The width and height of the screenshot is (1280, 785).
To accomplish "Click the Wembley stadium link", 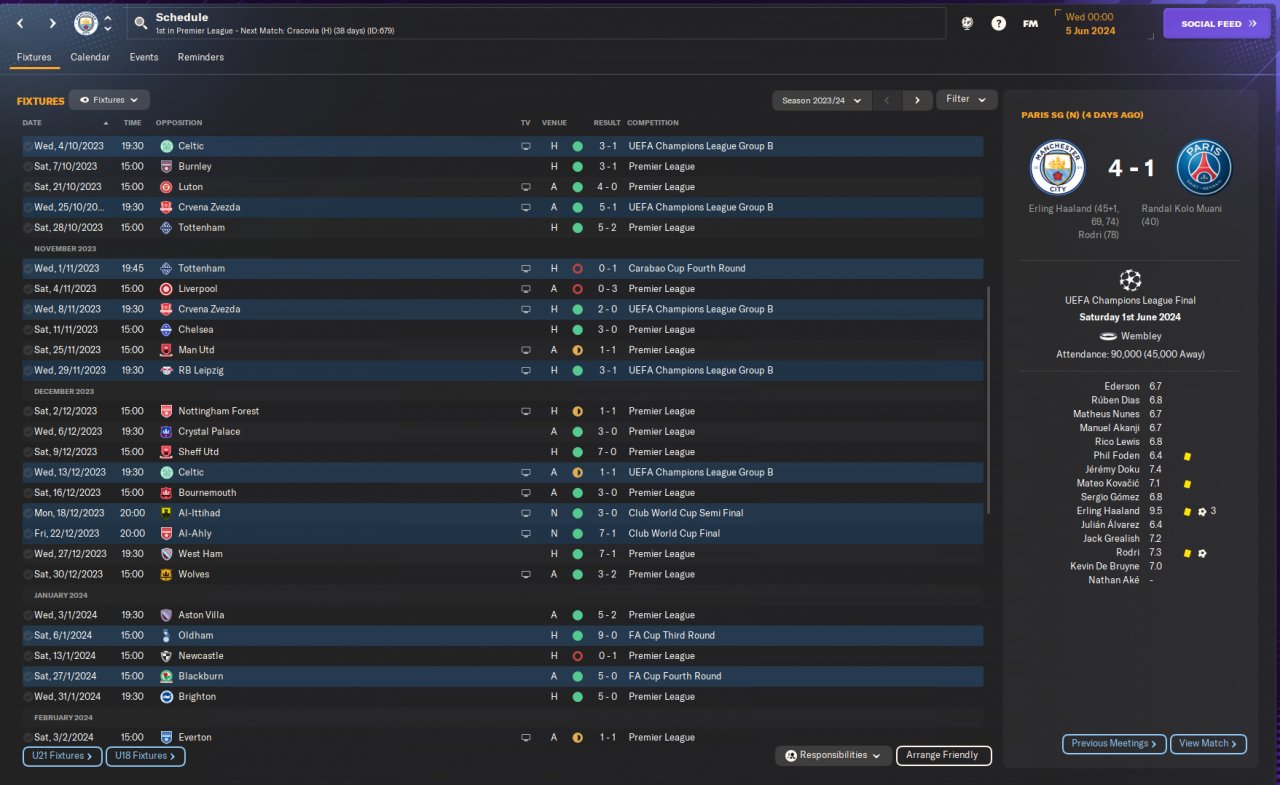I will pos(1141,337).
